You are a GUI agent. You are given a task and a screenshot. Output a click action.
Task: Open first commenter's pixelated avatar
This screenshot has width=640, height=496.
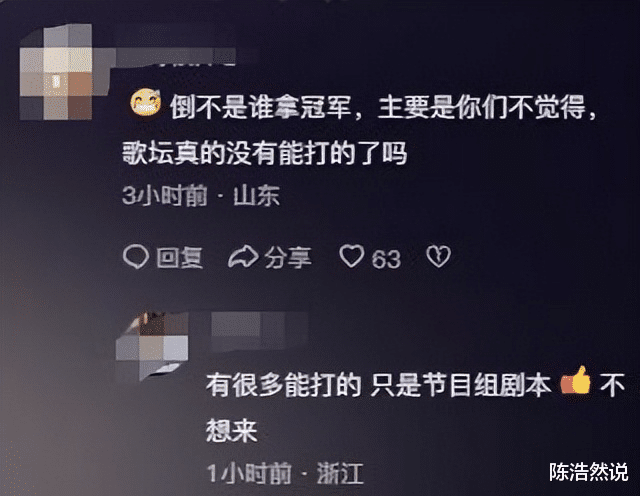56,72
